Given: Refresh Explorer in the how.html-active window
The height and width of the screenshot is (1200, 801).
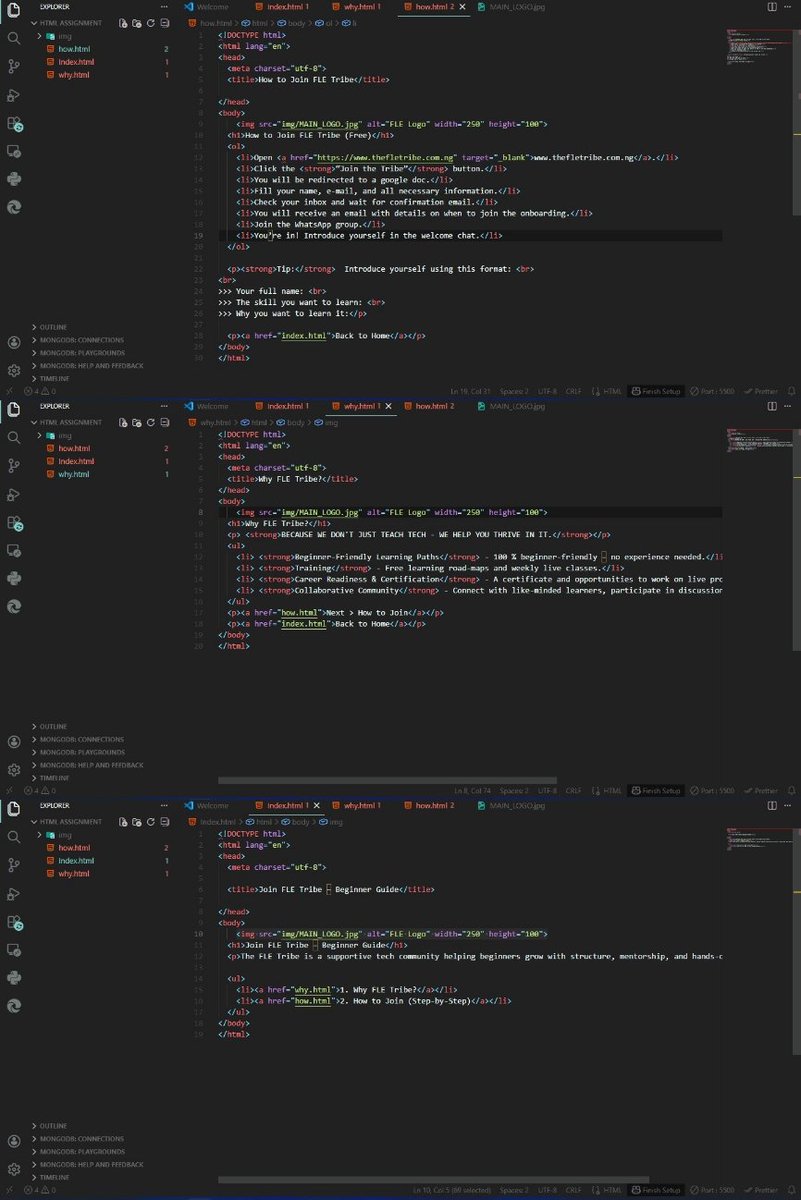Looking at the screenshot, I should pyautogui.click(x=150, y=22).
